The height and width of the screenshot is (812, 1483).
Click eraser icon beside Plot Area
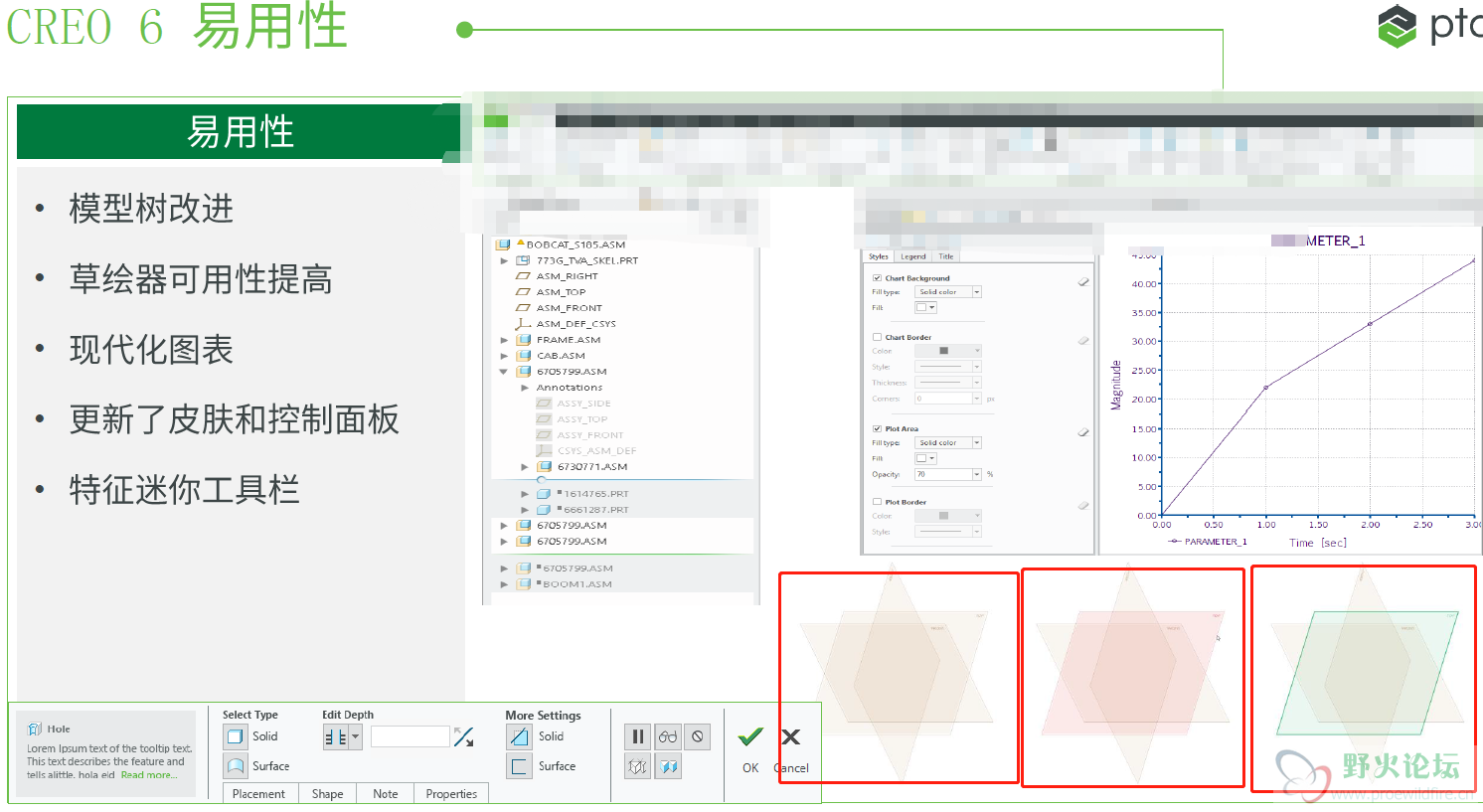tap(1083, 432)
